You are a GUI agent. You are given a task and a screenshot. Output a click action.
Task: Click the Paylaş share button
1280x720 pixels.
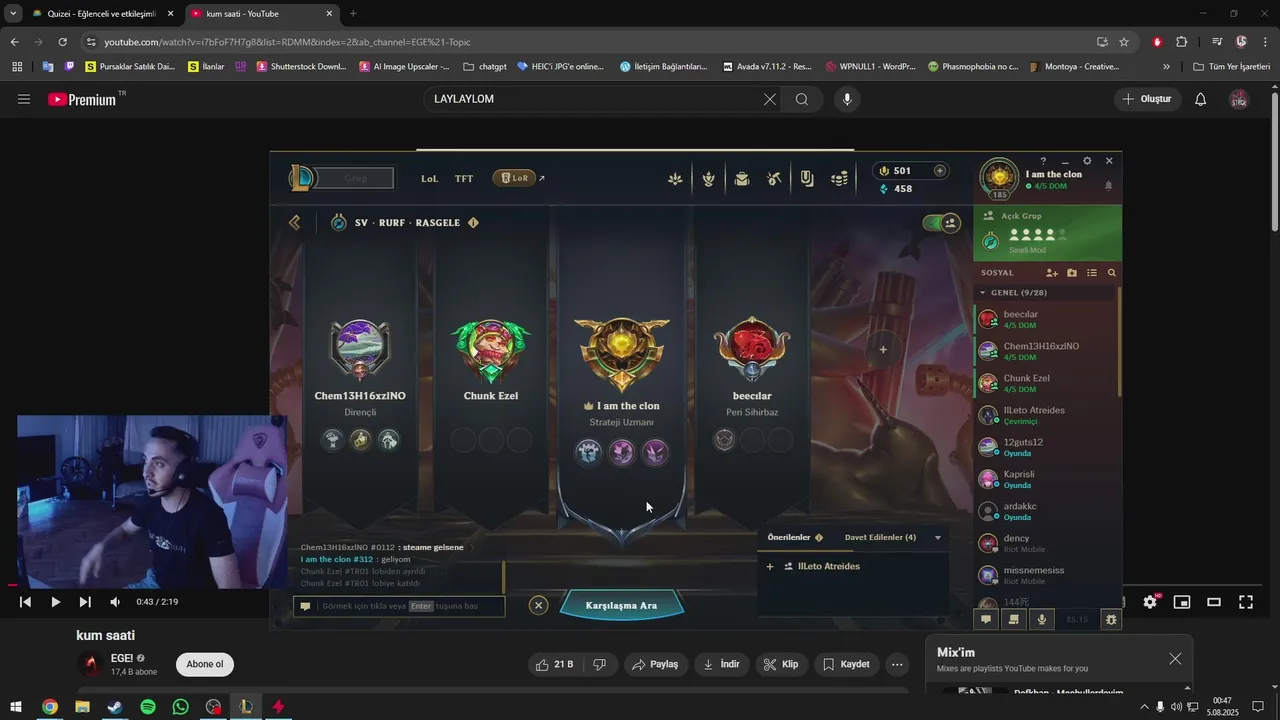(656, 664)
